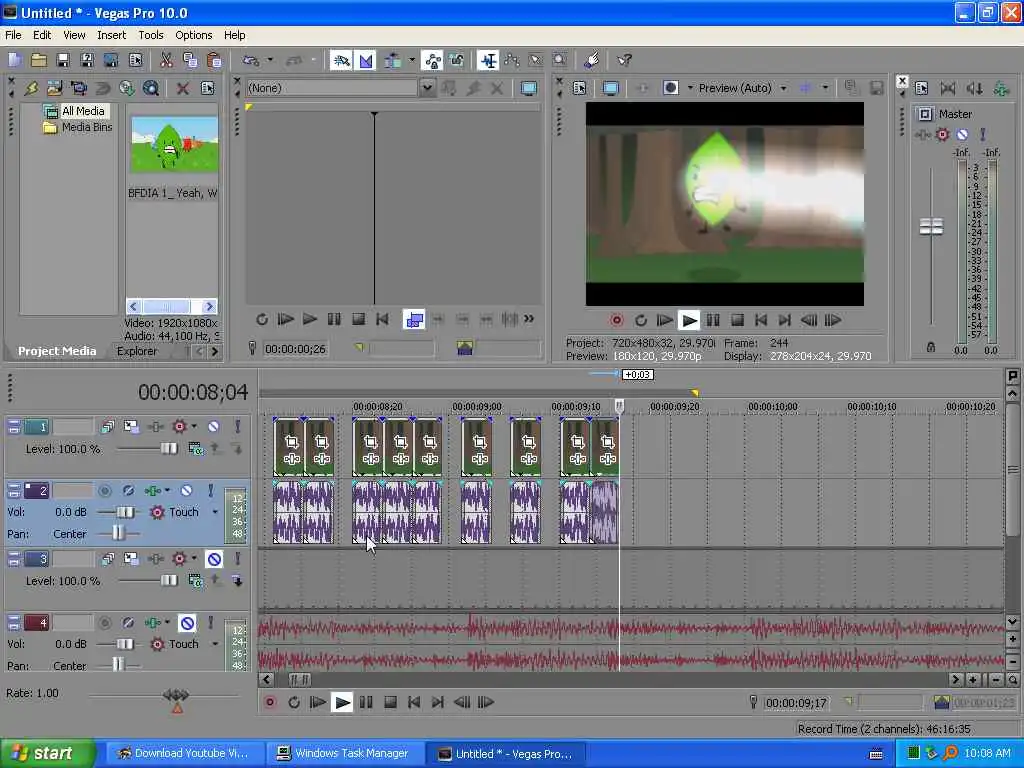Adjust the Master volume fader

coord(931,227)
